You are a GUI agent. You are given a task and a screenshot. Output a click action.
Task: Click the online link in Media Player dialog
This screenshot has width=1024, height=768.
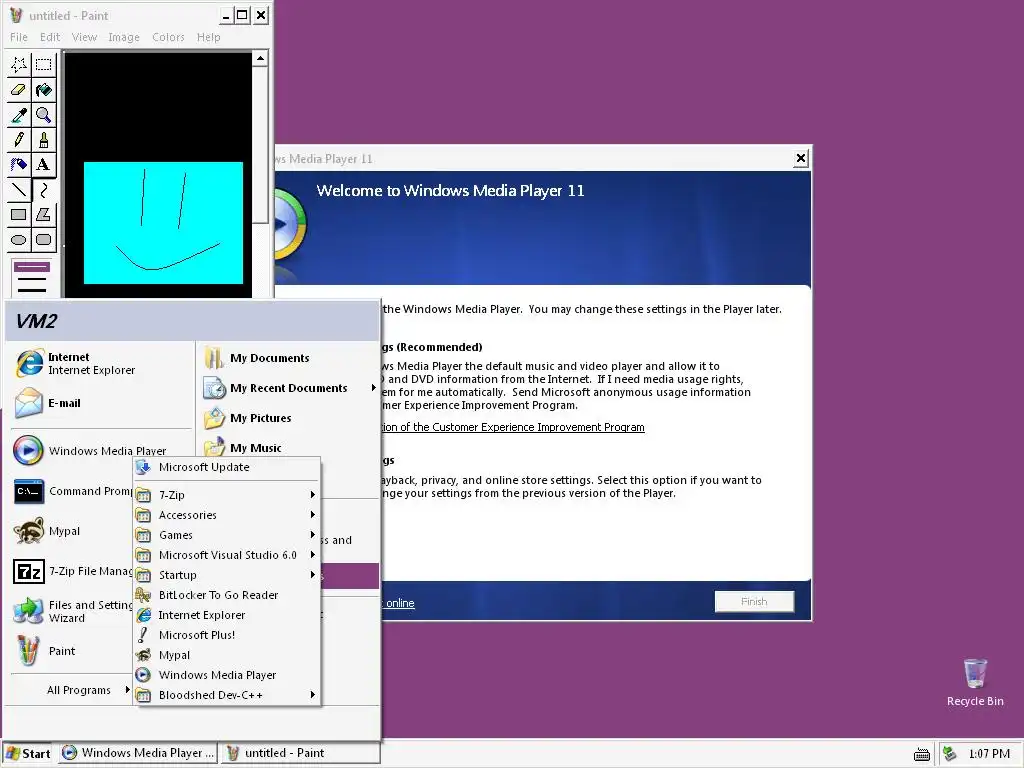point(400,603)
